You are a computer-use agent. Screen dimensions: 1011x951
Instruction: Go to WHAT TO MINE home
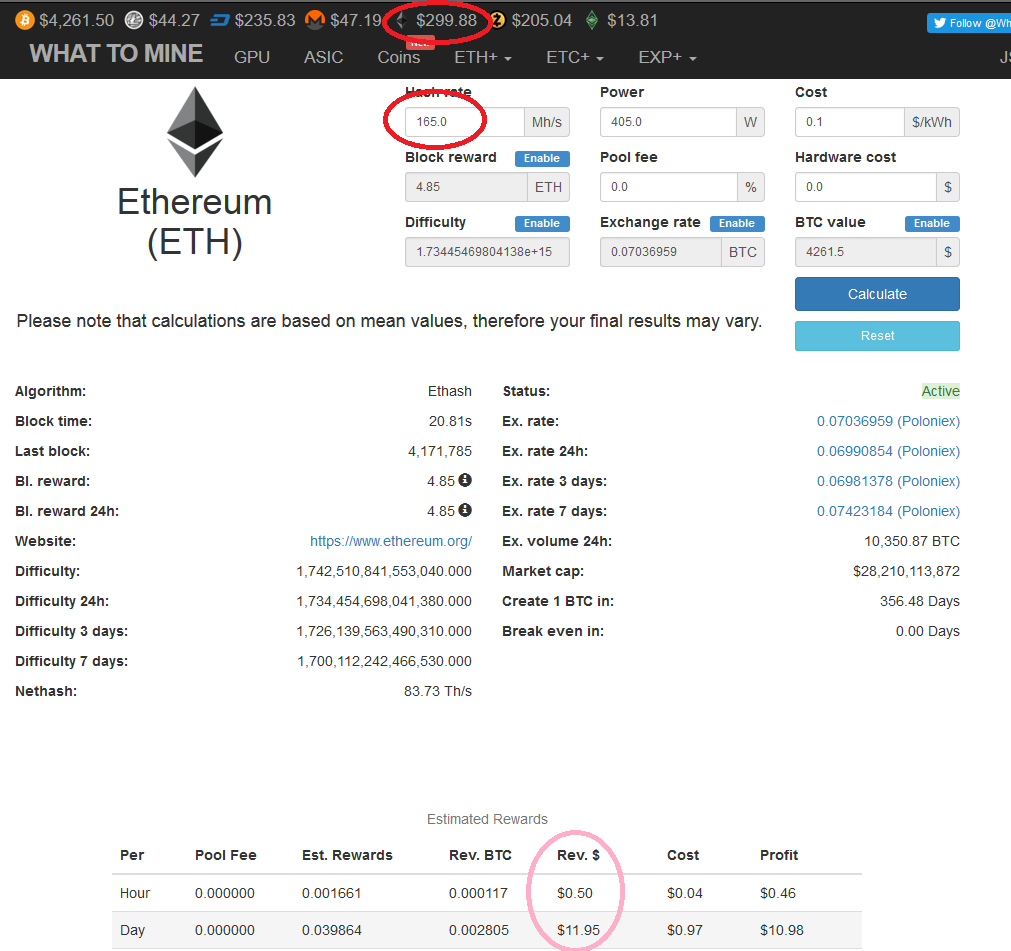tap(116, 54)
